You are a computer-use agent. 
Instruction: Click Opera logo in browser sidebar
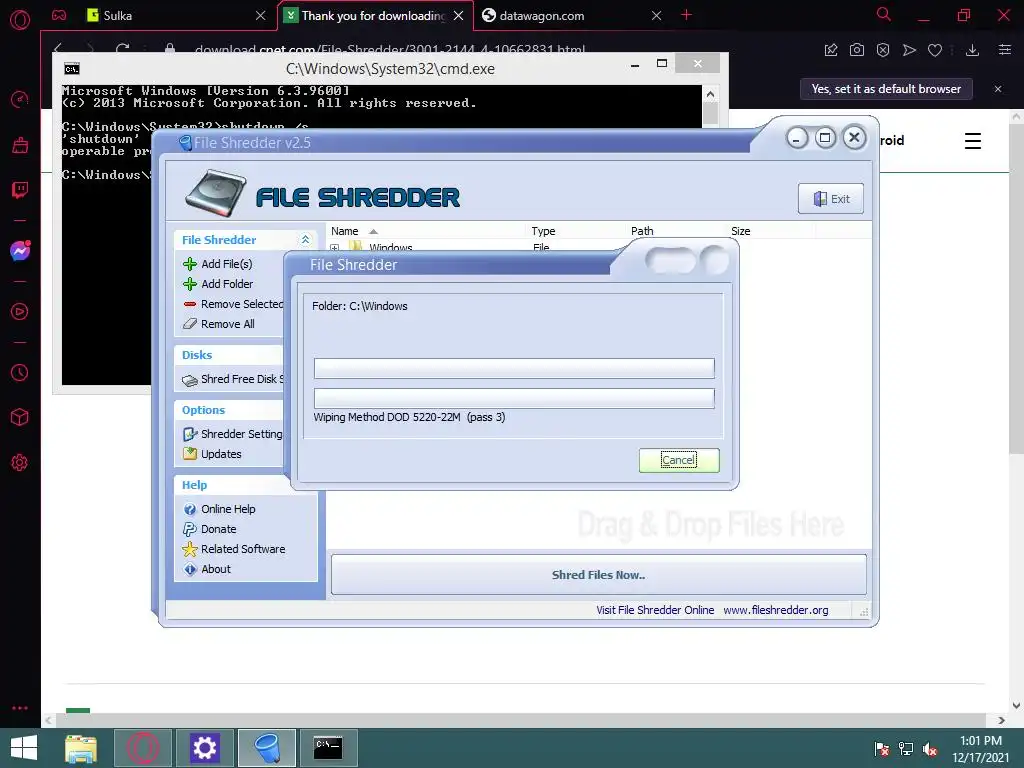point(20,19)
